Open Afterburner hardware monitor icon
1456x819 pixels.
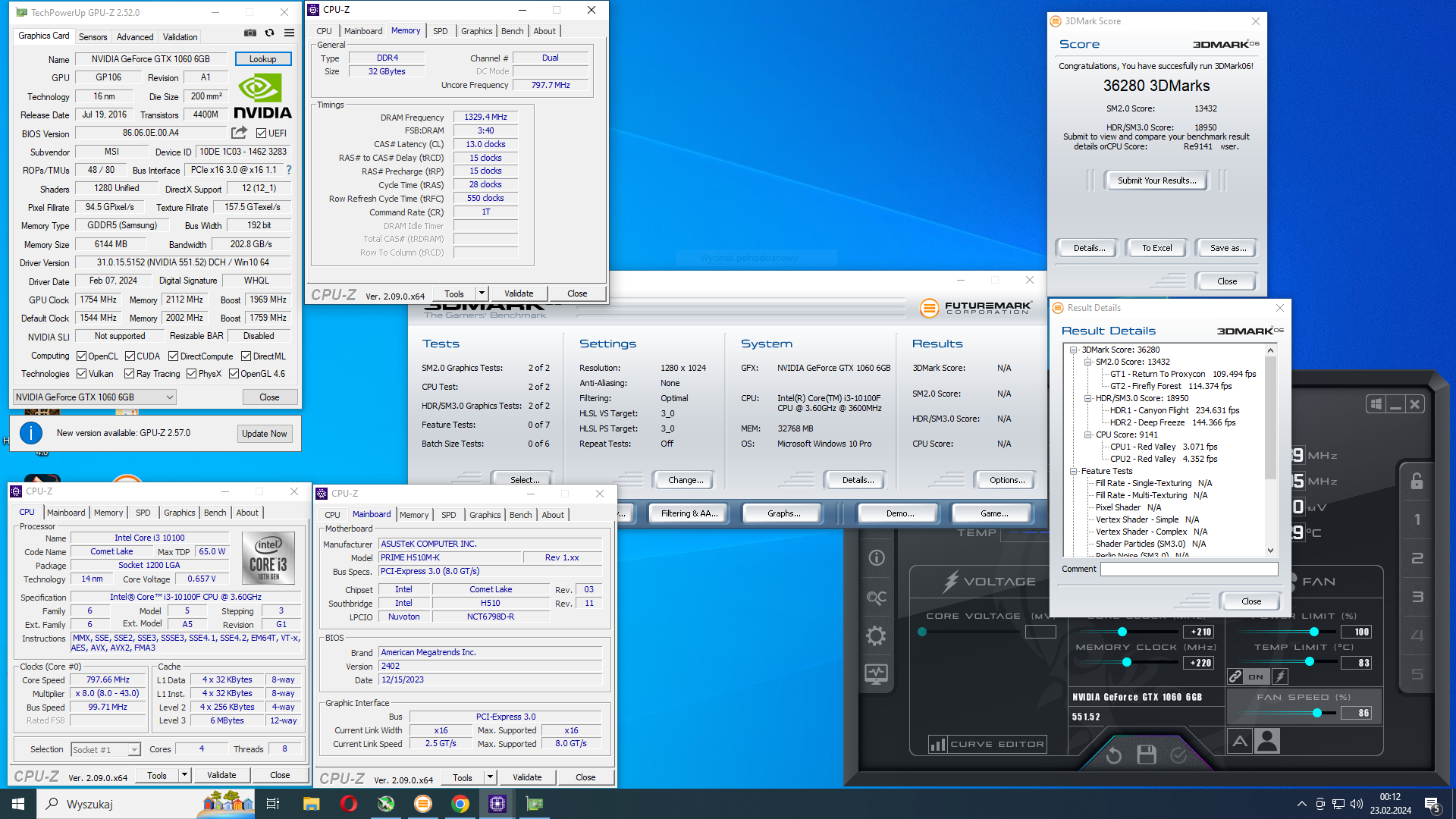[x=876, y=673]
